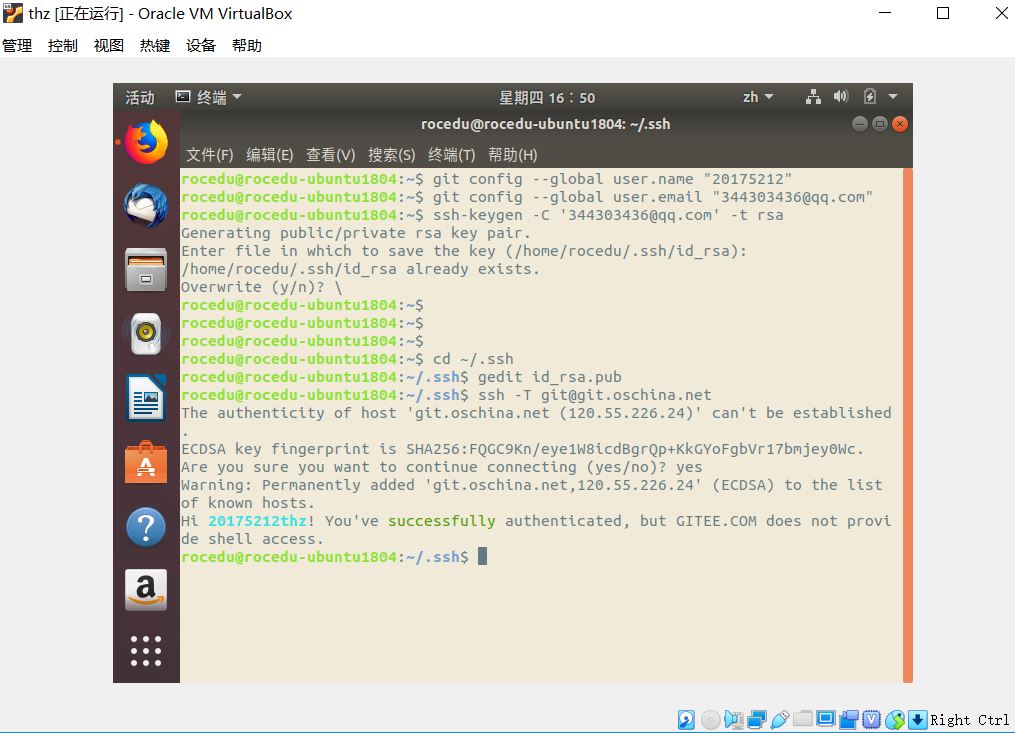
Task: Click the hard disk activity indicator
Action: pos(686,719)
